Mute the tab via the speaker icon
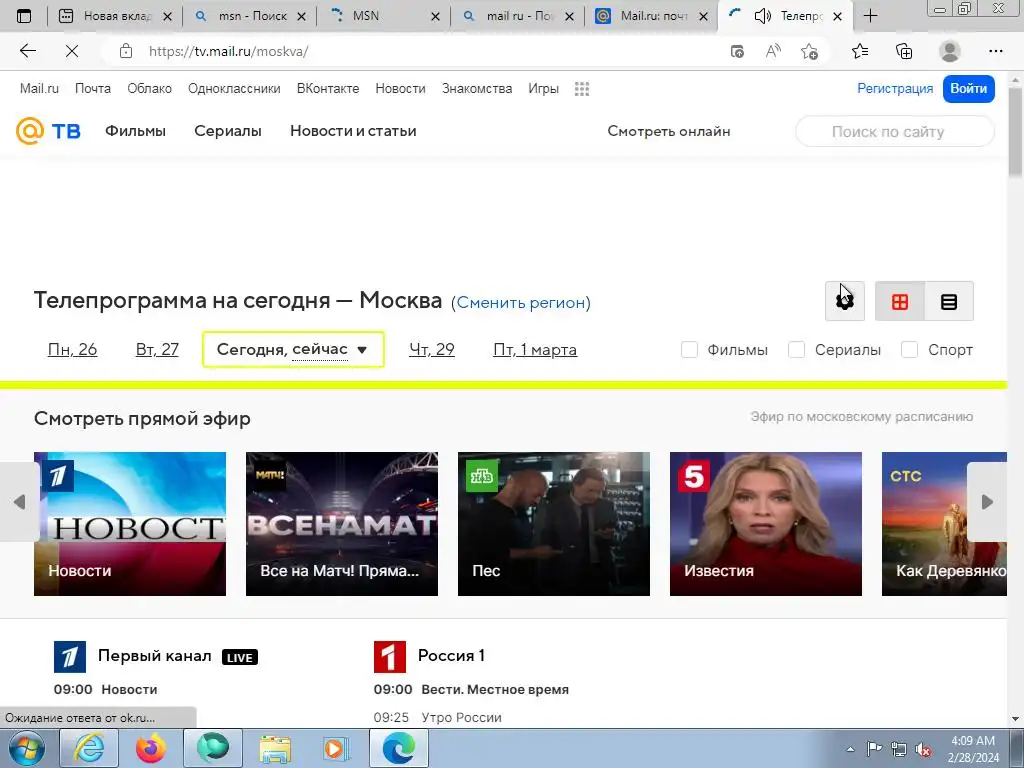The height and width of the screenshot is (768, 1024). (762, 16)
